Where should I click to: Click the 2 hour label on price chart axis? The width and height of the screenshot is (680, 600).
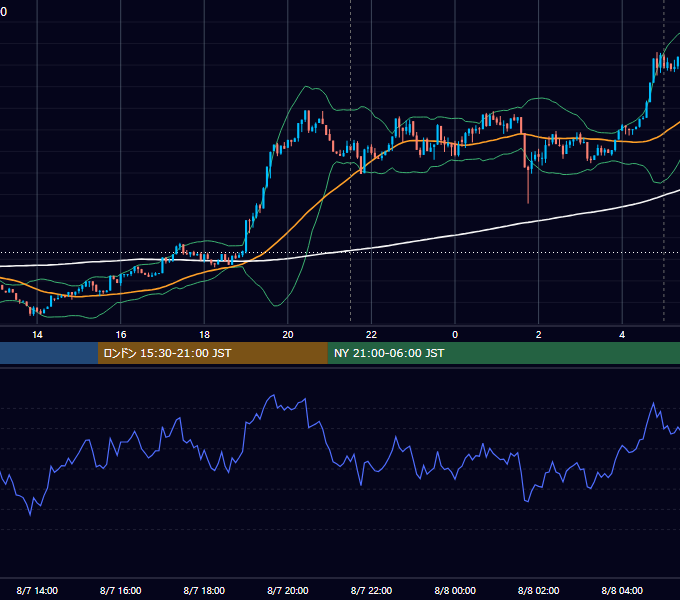(539, 335)
